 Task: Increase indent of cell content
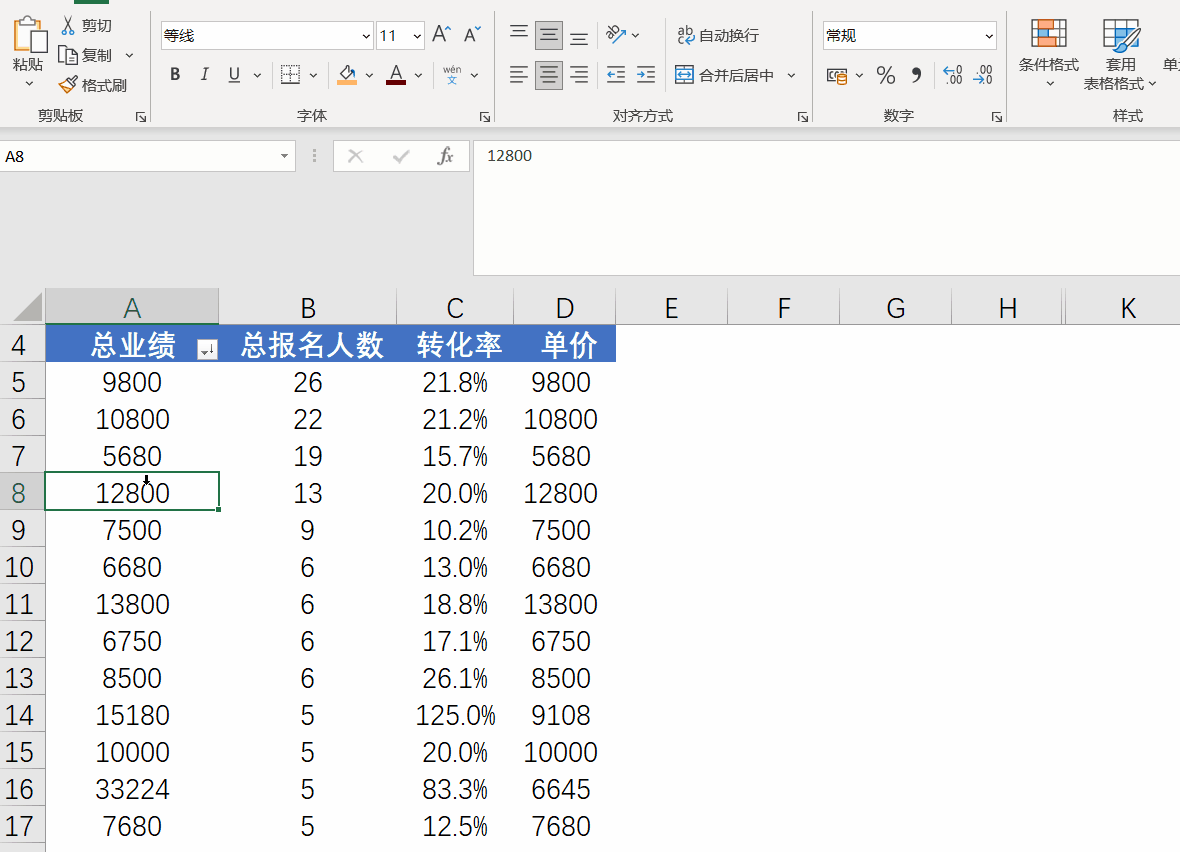pos(646,75)
